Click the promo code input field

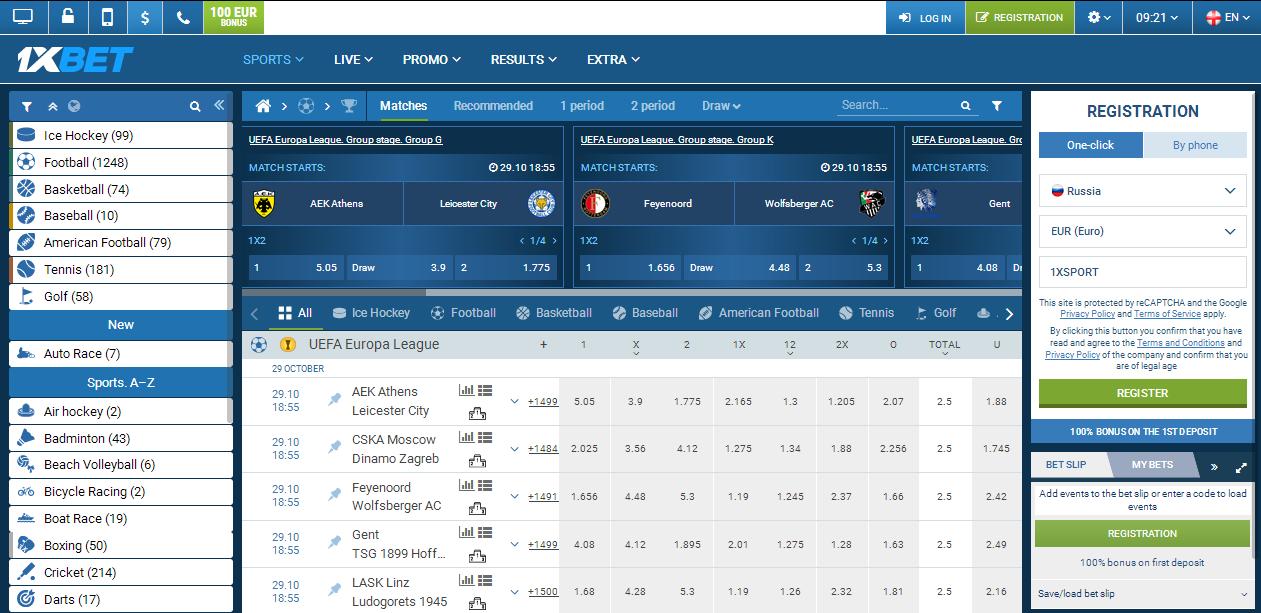tap(1142, 271)
